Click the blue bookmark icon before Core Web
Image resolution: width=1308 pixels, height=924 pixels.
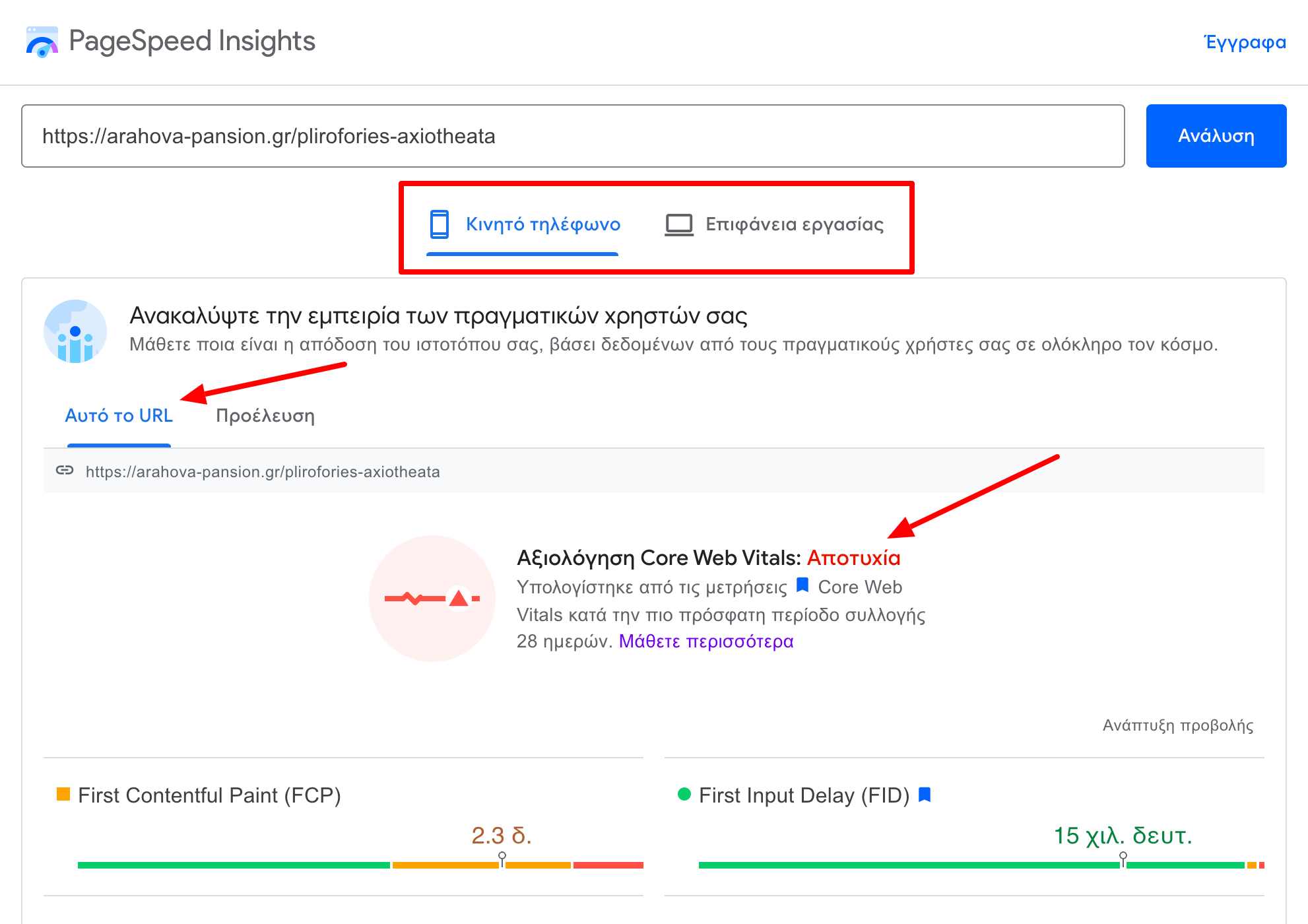point(802,585)
